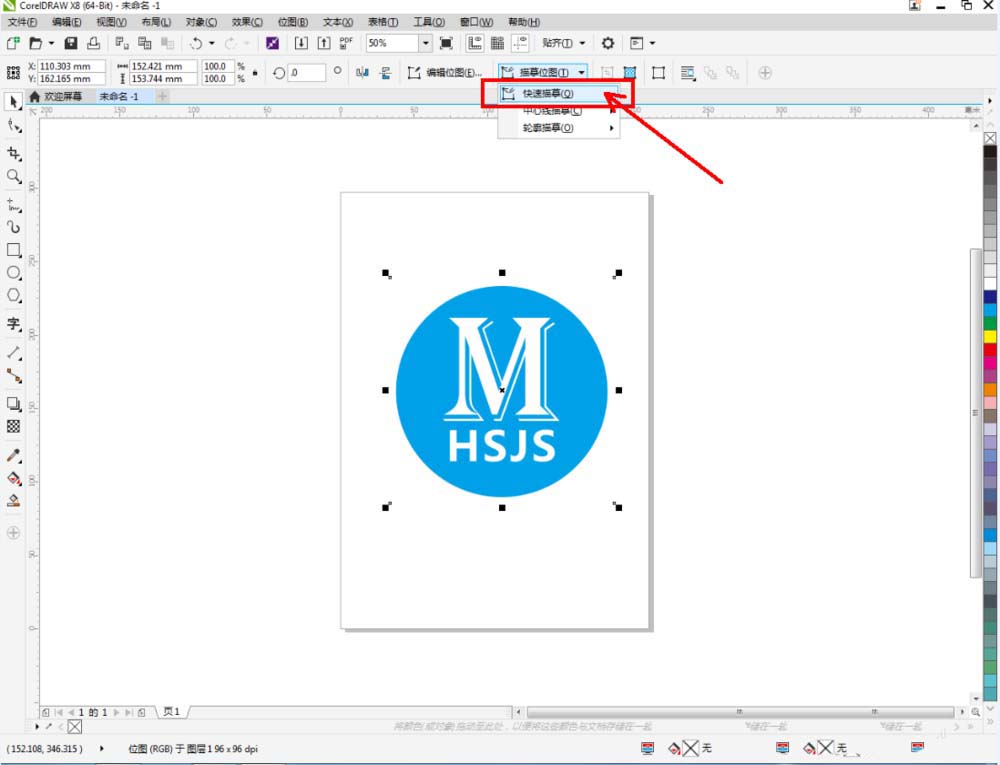Click the object origin reference grid
Image resolution: width=1000 pixels, height=765 pixels.
click(13, 73)
